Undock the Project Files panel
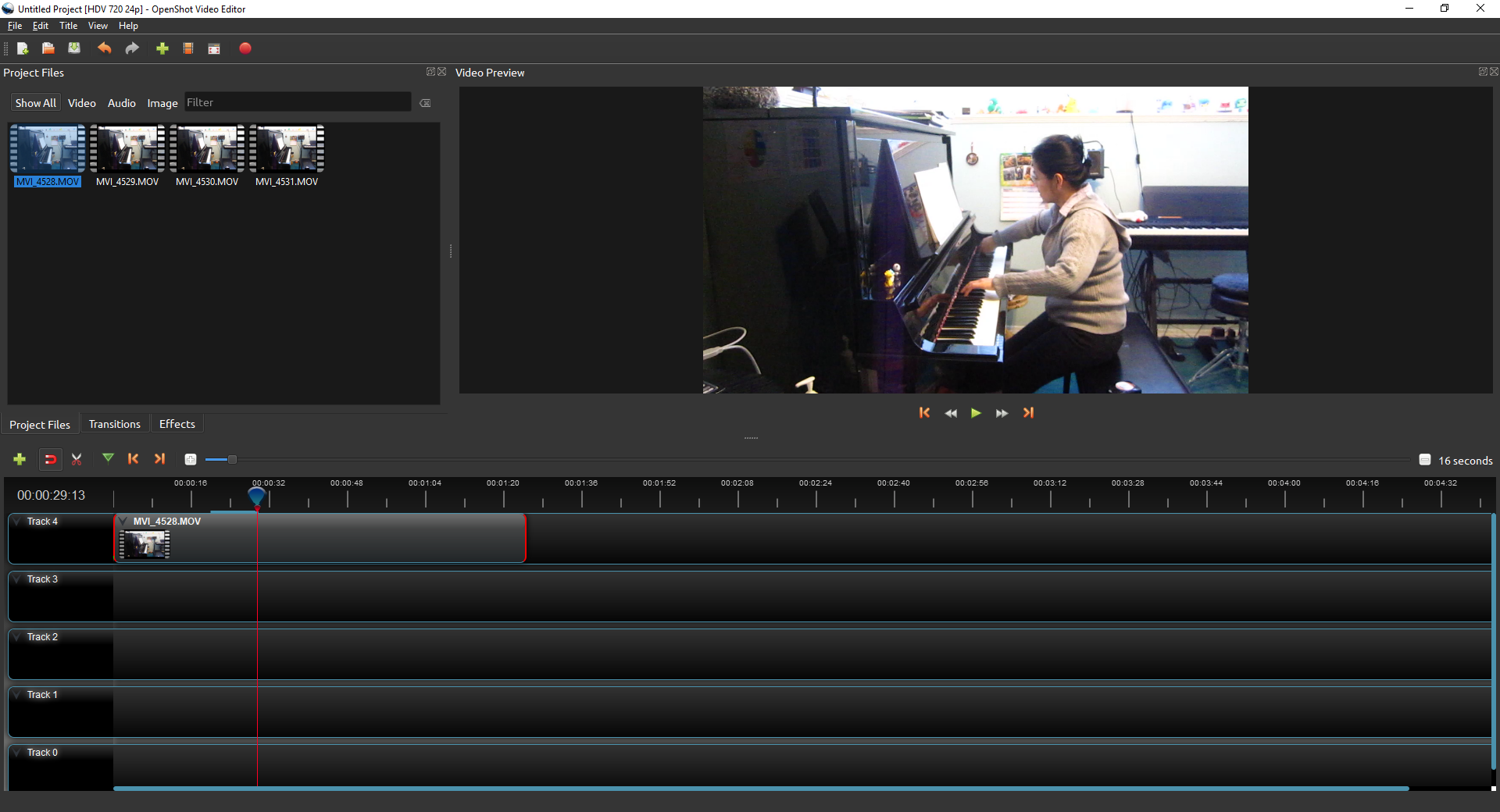The image size is (1500, 812). pos(430,72)
